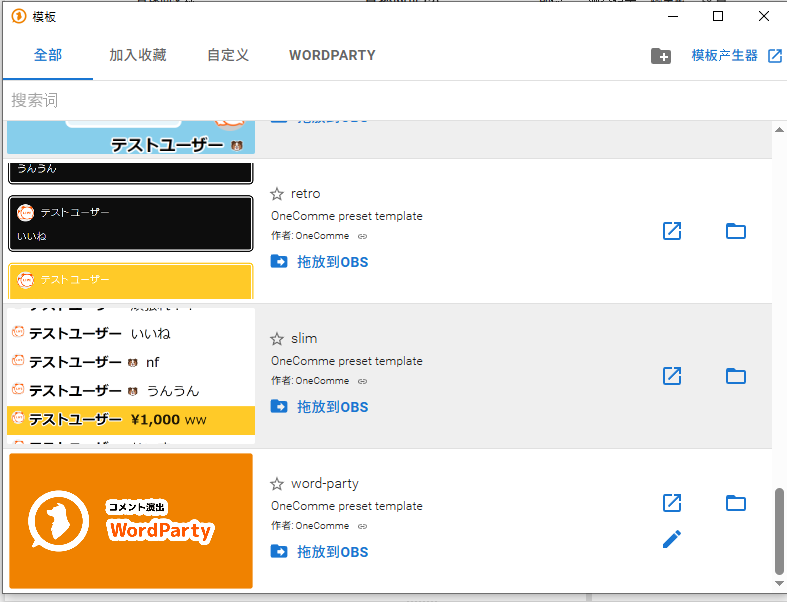787x602 pixels.
Task: Click word-party's OneComme preset template description
Action: (347, 506)
